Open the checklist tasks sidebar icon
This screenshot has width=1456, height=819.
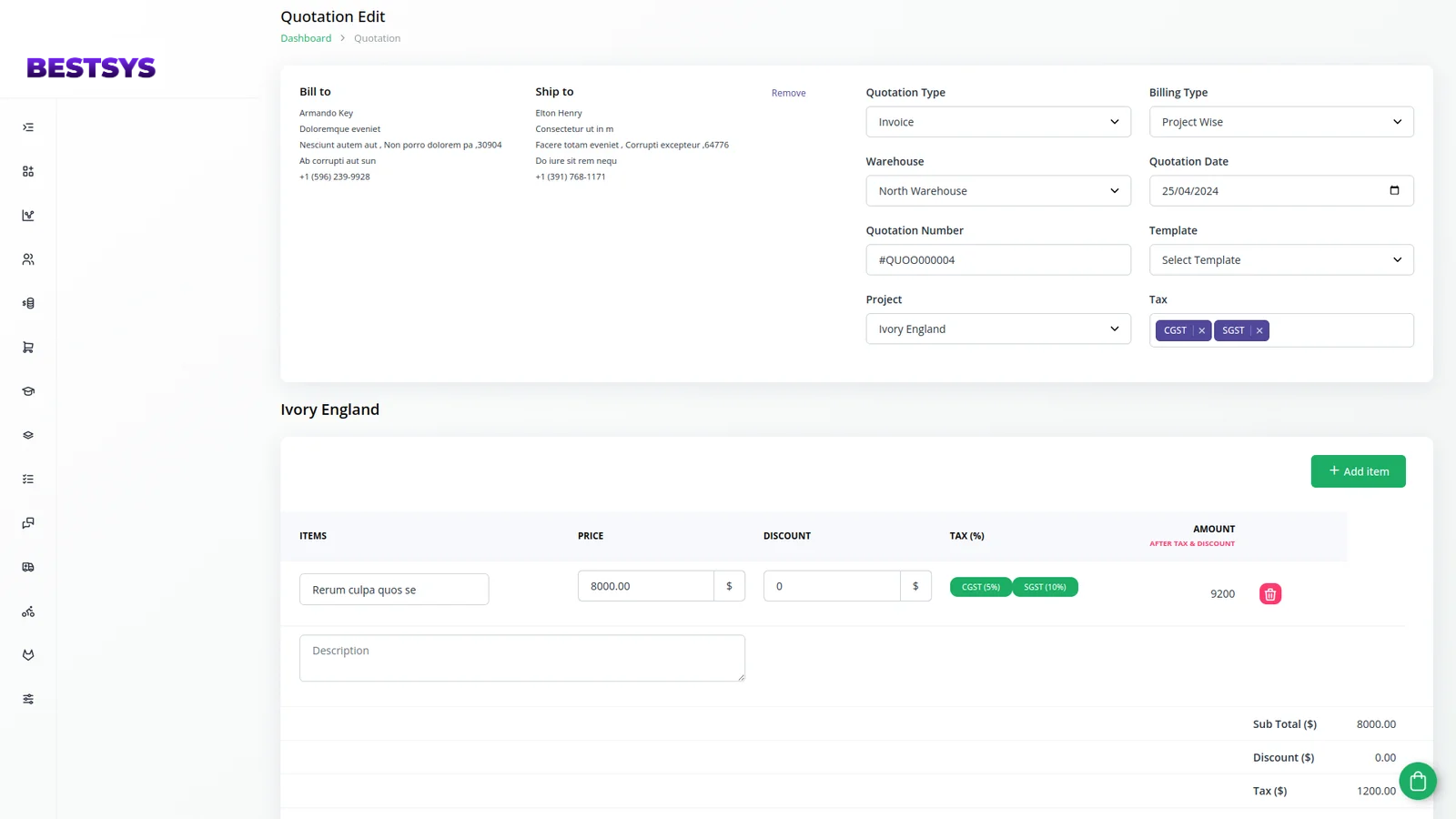tap(28, 479)
